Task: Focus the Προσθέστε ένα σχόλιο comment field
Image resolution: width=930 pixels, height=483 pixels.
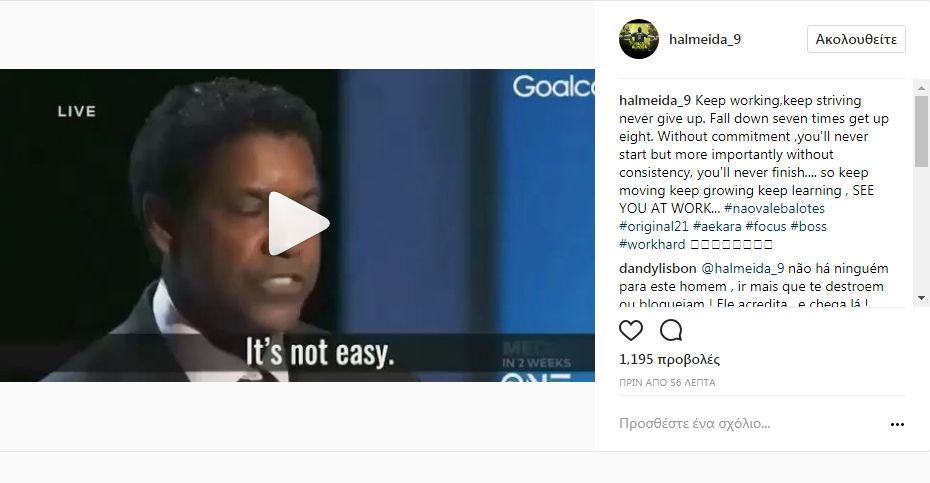Action: 749,424
